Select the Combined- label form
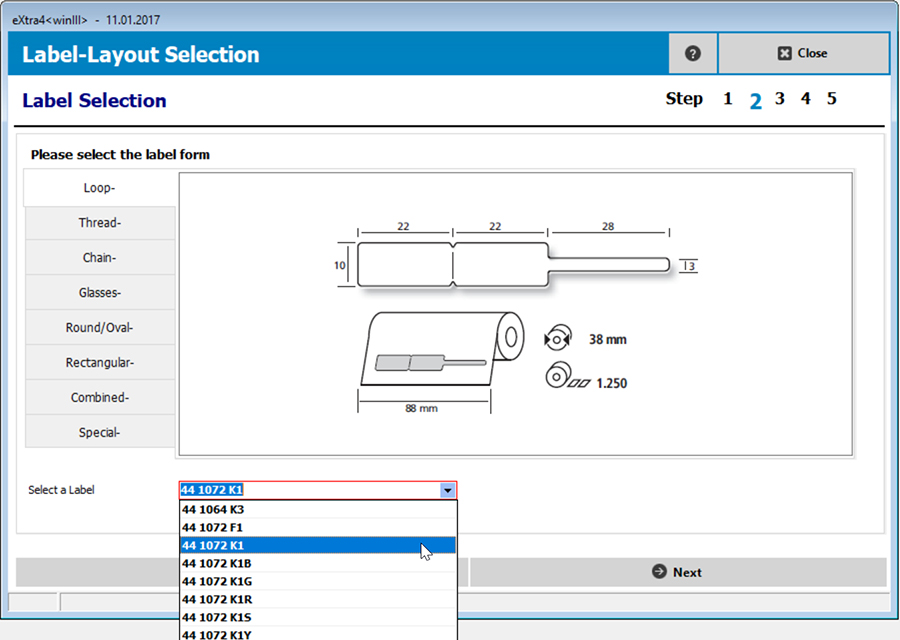 pos(100,397)
